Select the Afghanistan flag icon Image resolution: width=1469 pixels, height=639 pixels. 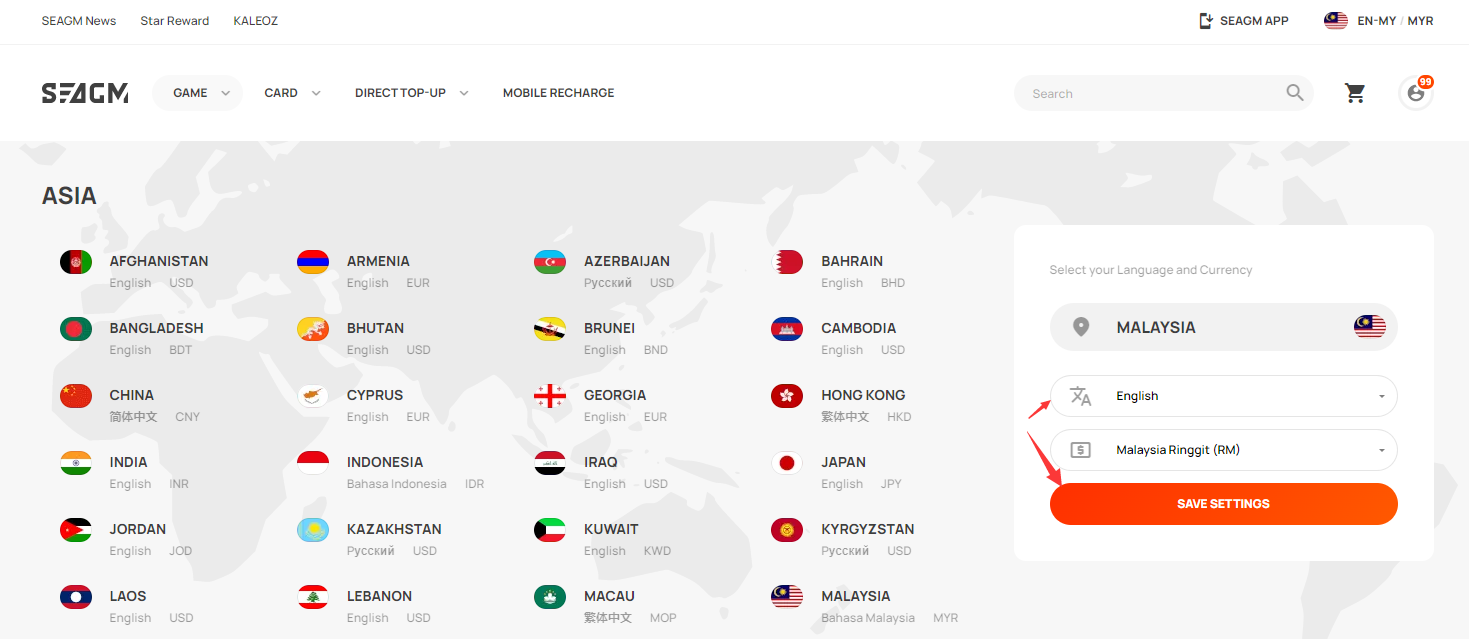76,262
